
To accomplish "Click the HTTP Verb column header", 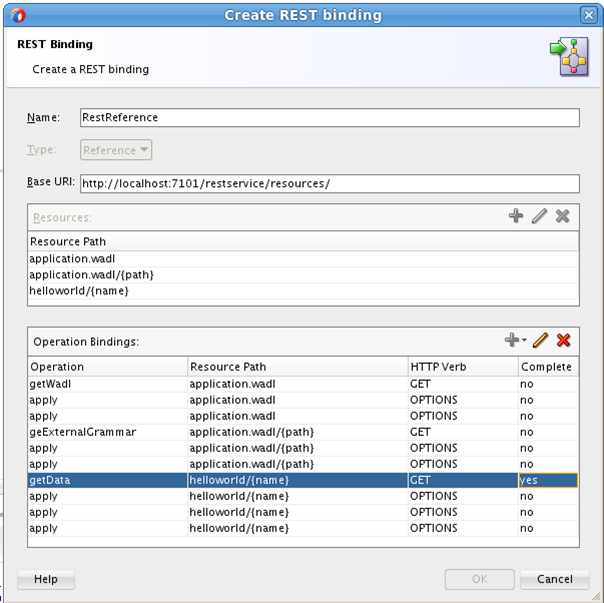I will 463,366.
